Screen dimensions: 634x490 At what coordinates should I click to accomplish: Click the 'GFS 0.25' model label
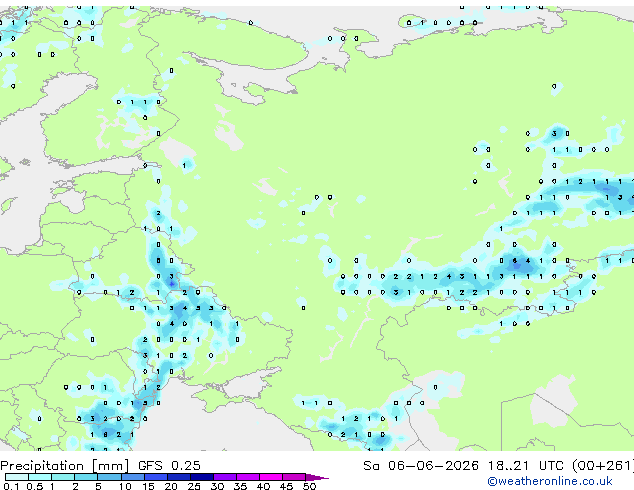(x=169, y=466)
